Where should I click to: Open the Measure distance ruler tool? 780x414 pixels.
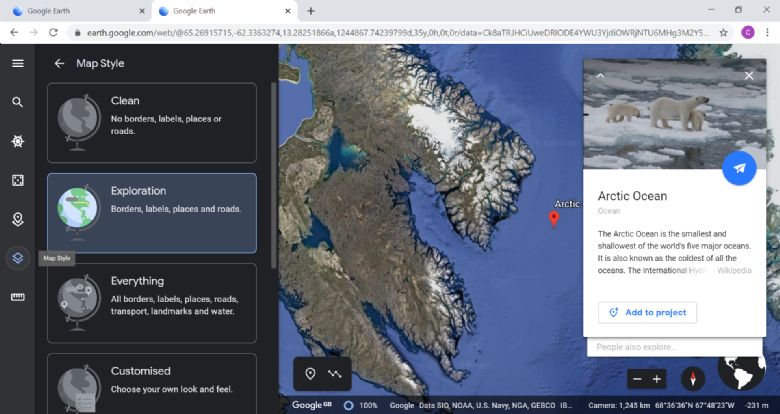coord(17,297)
